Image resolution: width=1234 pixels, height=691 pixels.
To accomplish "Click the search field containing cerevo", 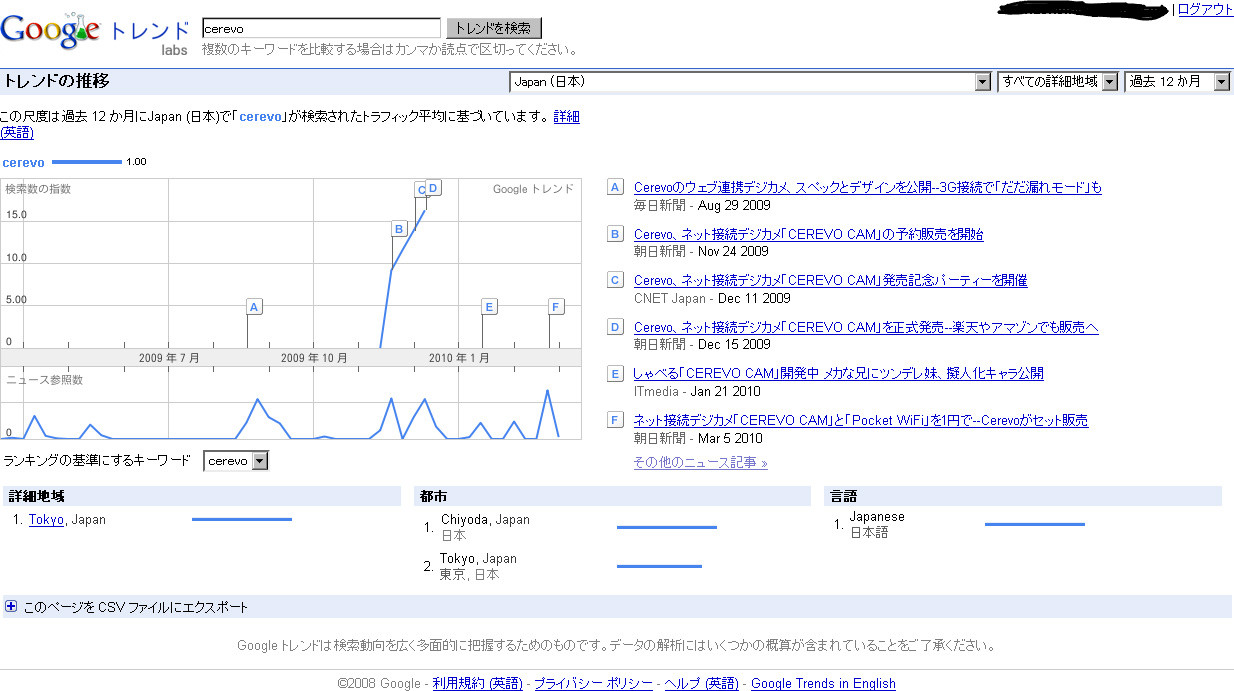I will point(321,28).
